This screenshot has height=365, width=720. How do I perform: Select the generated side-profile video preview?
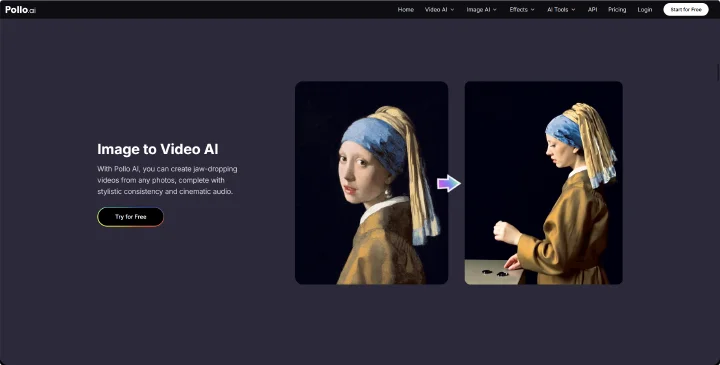tap(544, 183)
